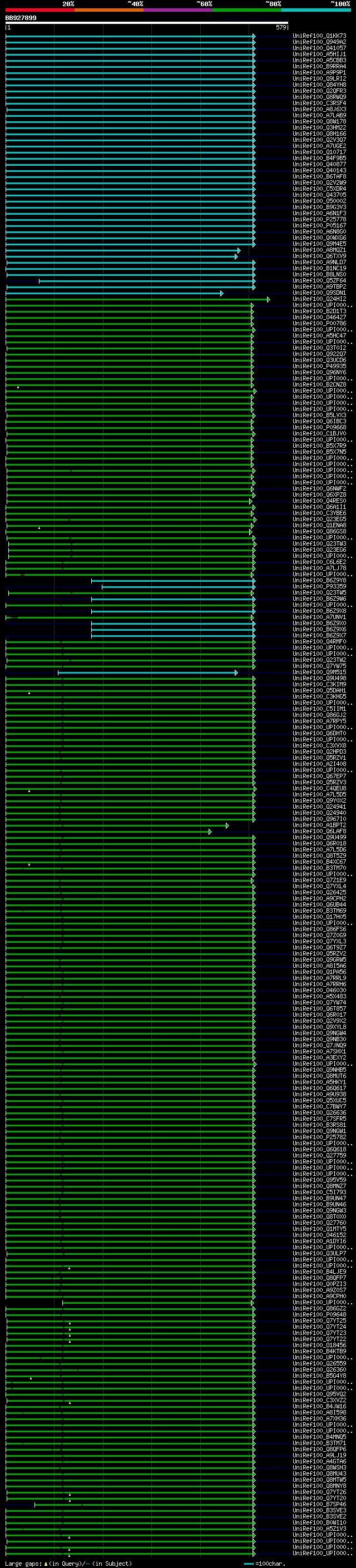Select hit label UniRef100_C4QEU8
This screenshot has height=1568, width=356.
tap(319, 788)
